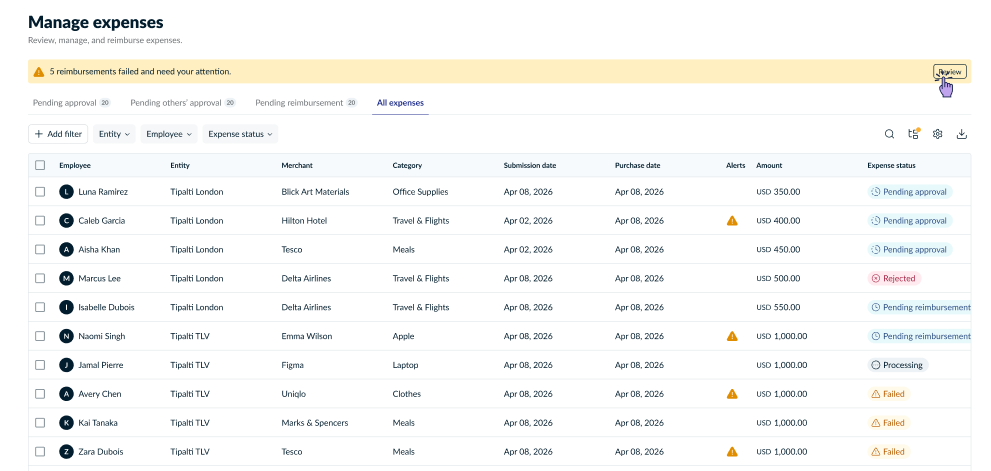Expand the Expense status filter dropdown
The height and width of the screenshot is (471, 991).
click(240, 134)
